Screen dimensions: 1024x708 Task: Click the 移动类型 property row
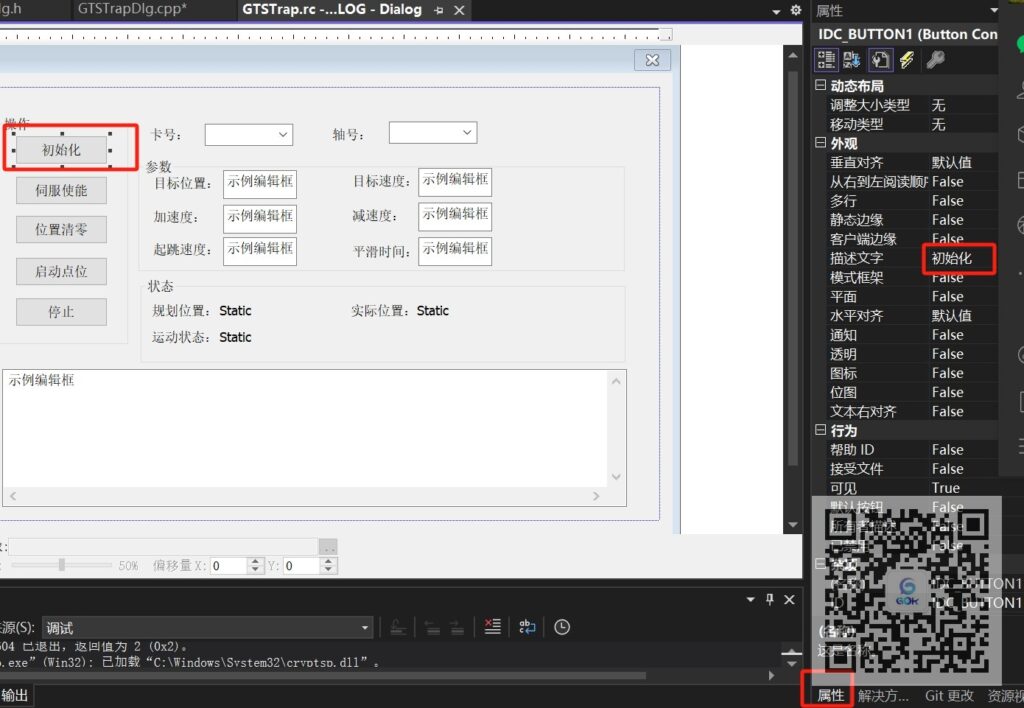(911, 124)
